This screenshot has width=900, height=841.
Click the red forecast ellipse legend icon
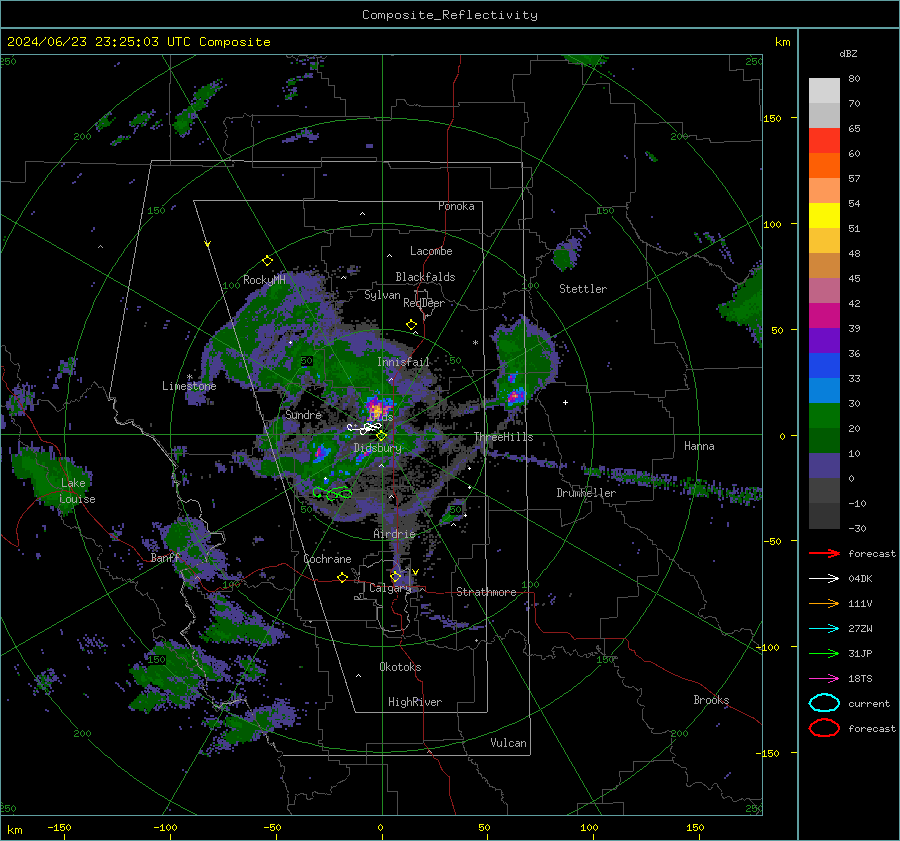[x=824, y=728]
